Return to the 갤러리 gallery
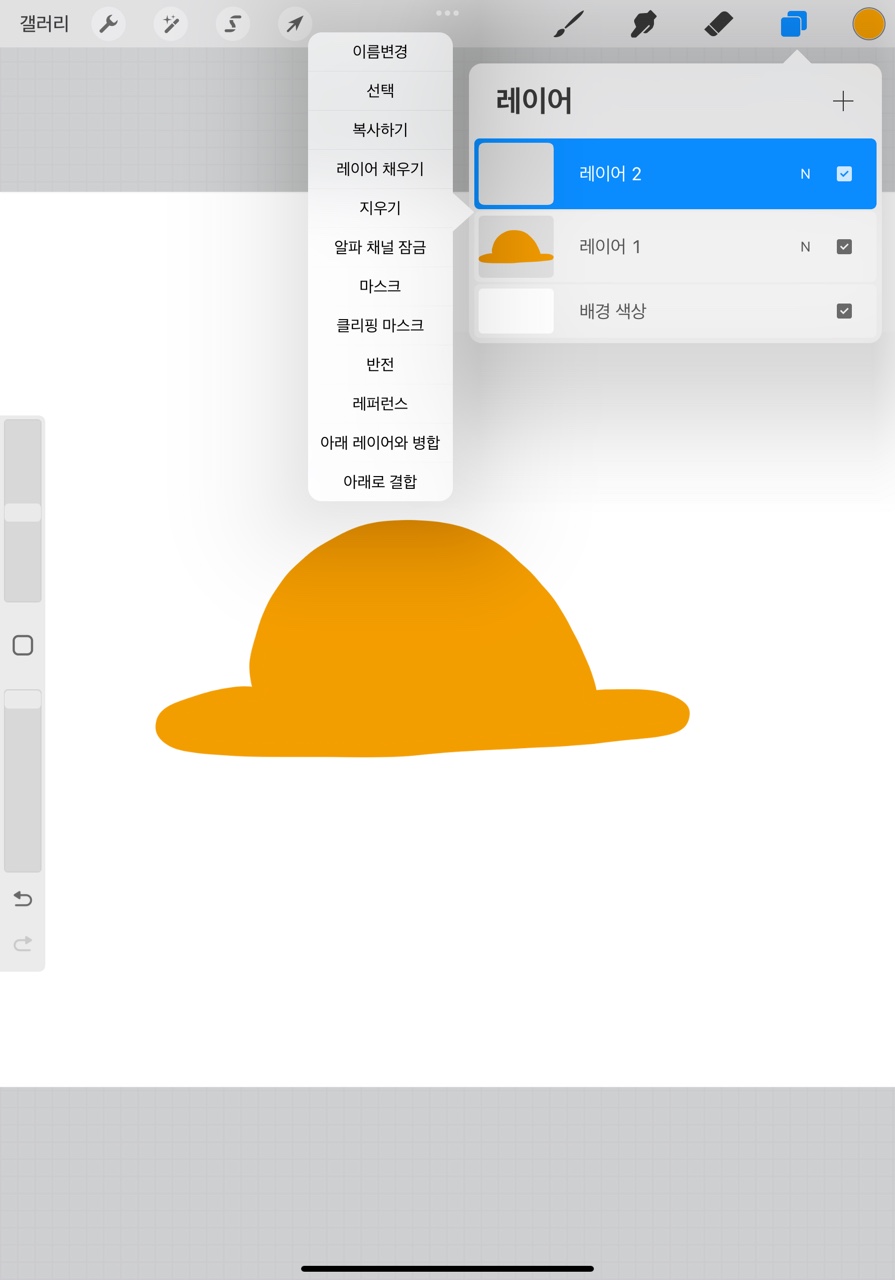 pyautogui.click(x=44, y=24)
